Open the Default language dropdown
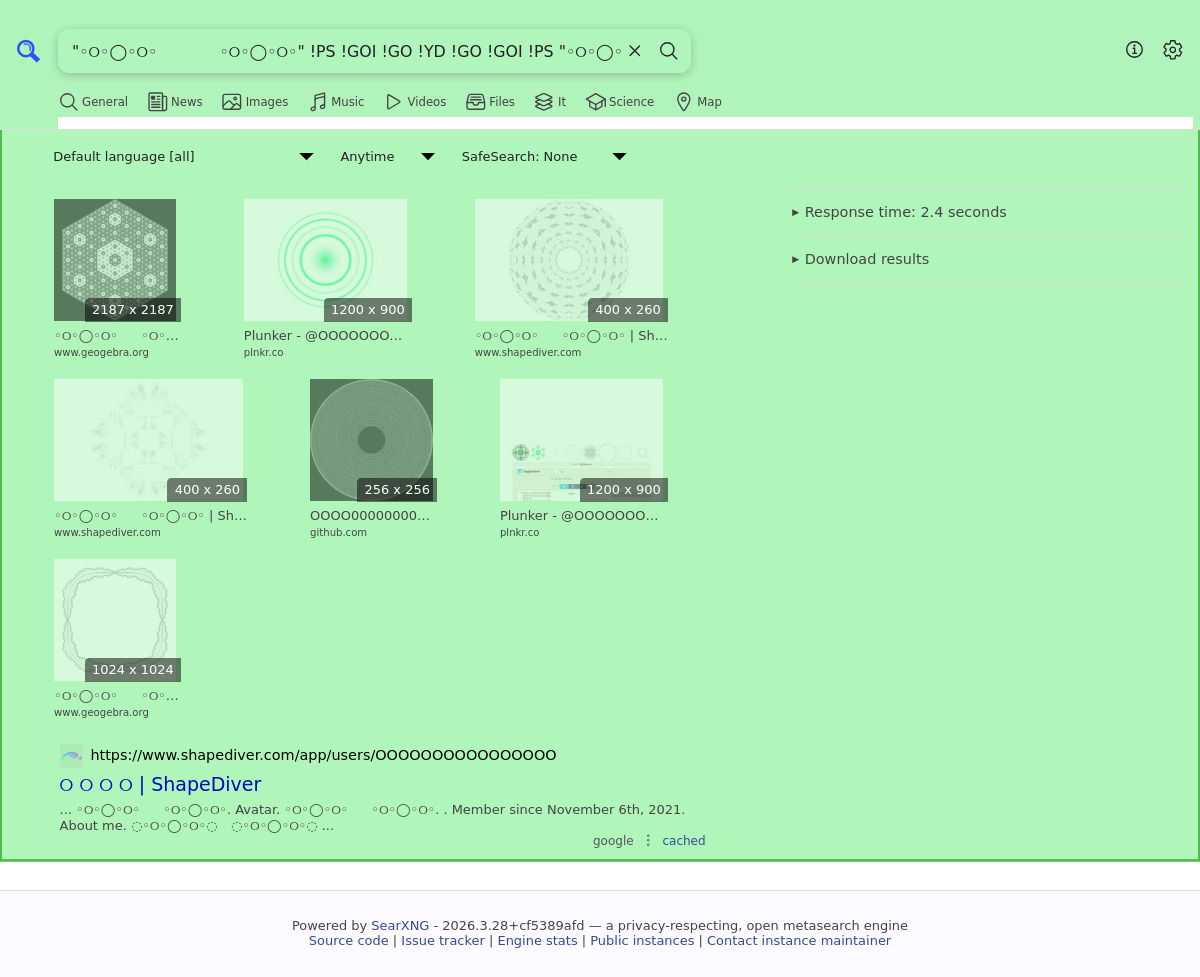 (183, 157)
